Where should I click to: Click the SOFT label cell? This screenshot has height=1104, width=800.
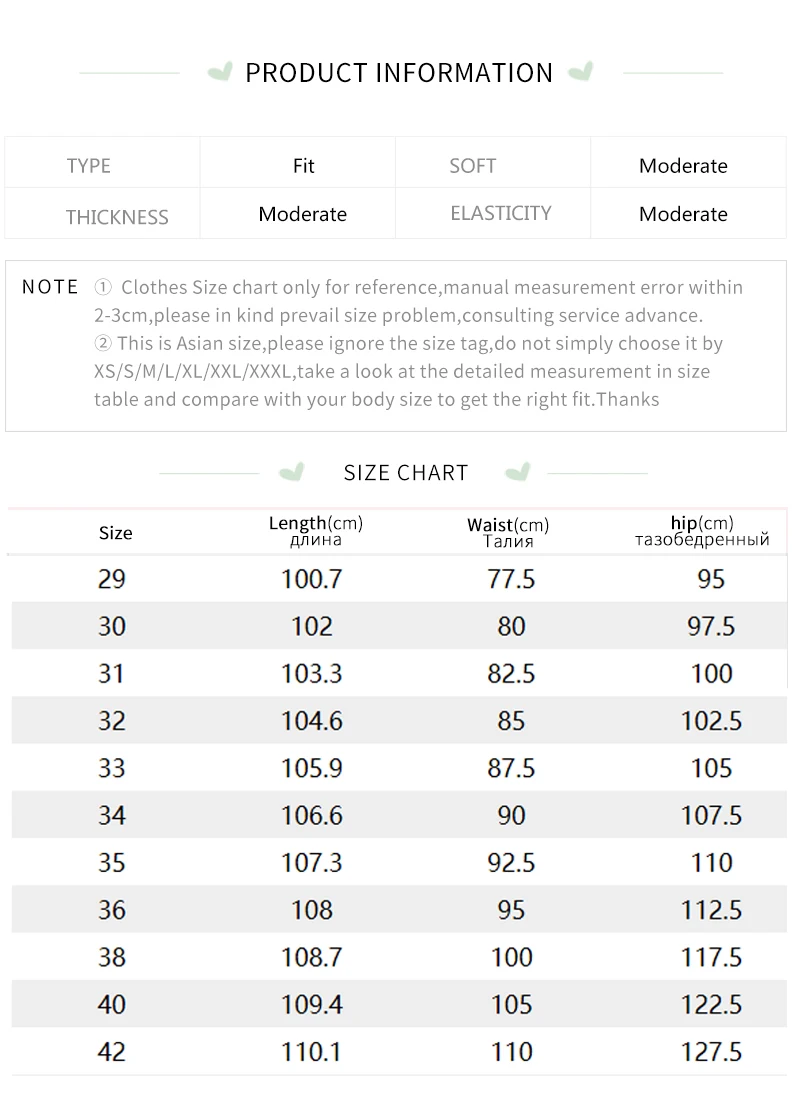click(x=472, y=166)
